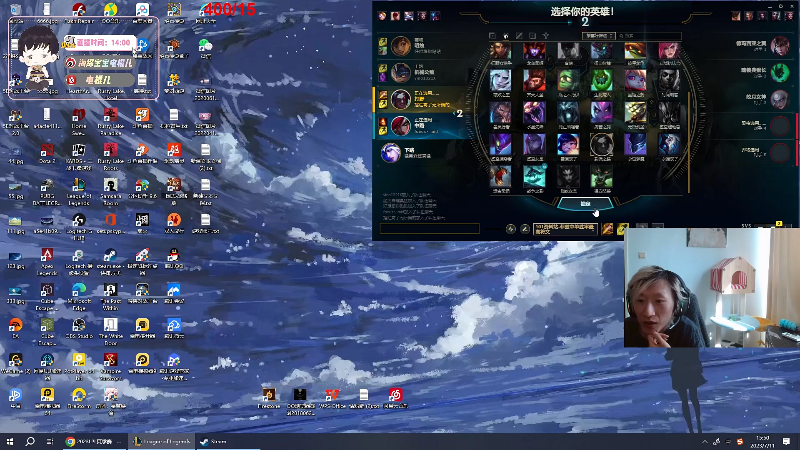Click second enemy green champion portrait
The width and height of the screenshot is (800, 450).
[780, 72]
